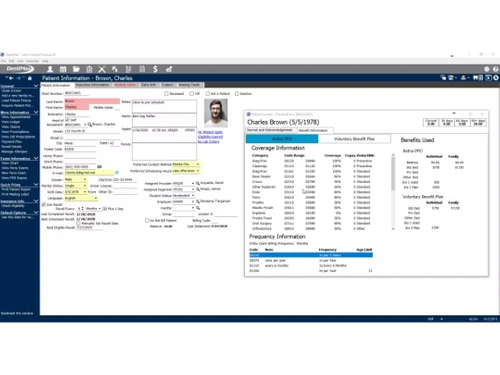Click View Claims in the sidebar

(11, 127)
